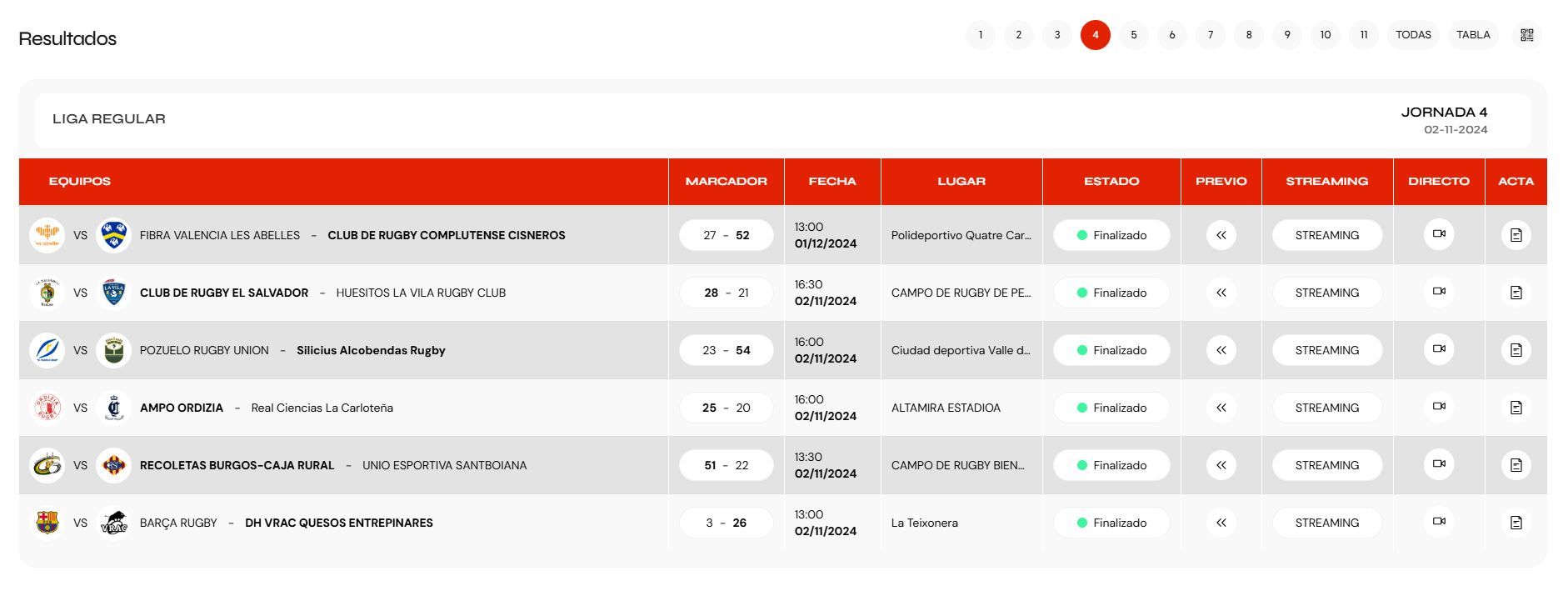The height and width of the screenshot is (591, 1568).
Task: Click Alcobendas Rugby team logo
Action: 113,350
